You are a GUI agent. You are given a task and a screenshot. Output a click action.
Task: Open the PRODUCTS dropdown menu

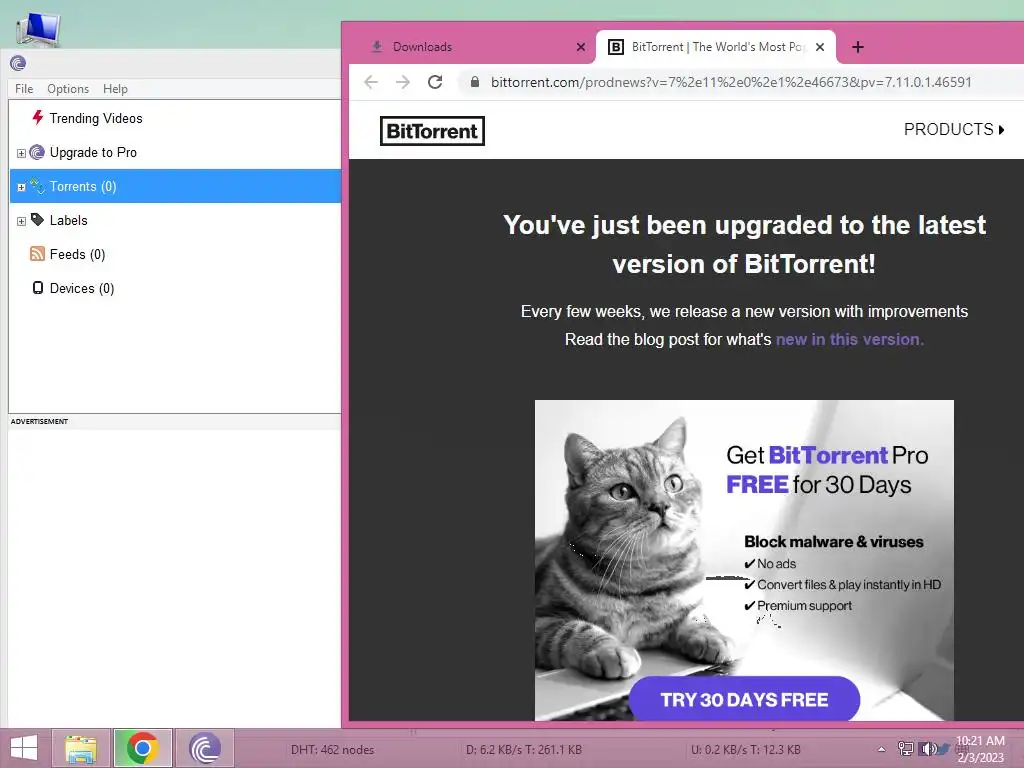point(954,129)
